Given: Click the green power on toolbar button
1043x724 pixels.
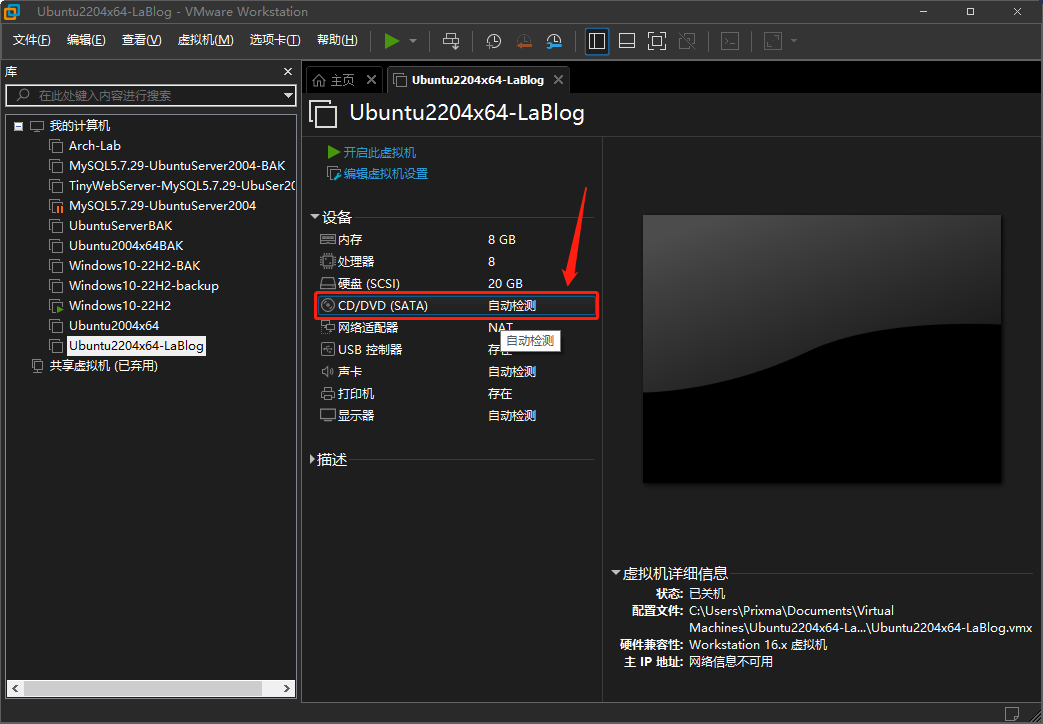Looking at the screenshot, I should 391,41.
